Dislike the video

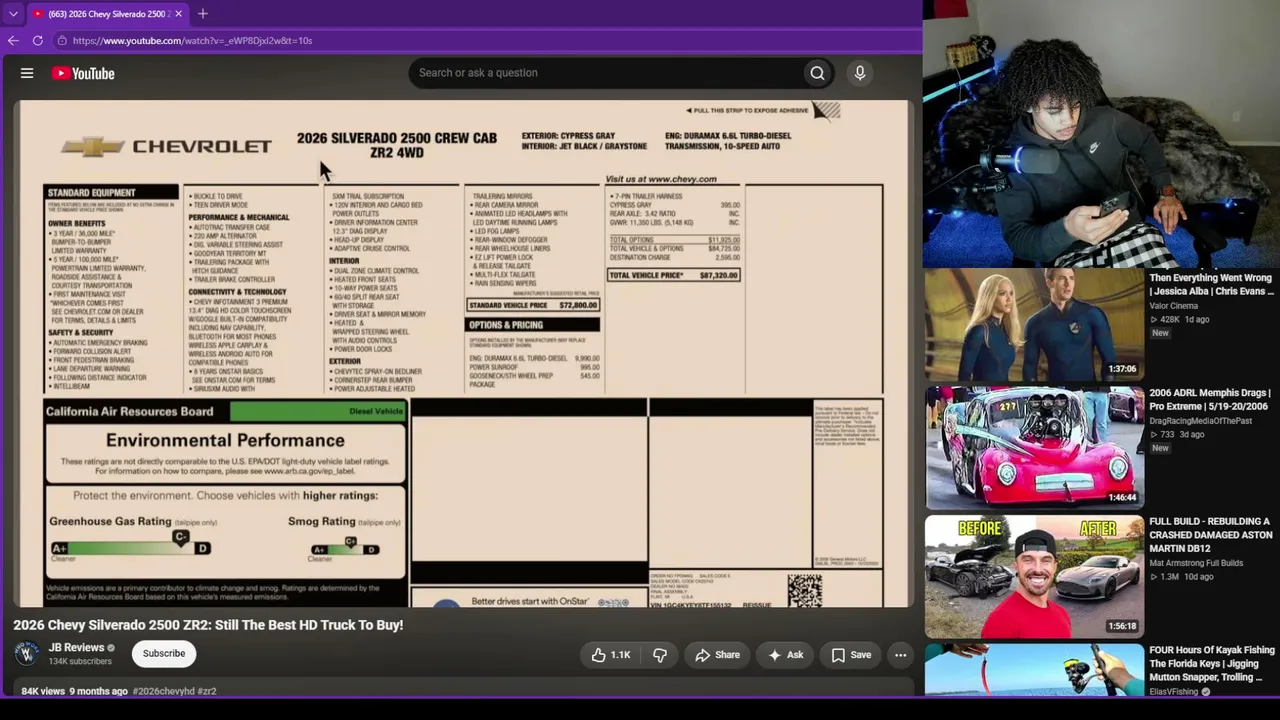point(660,655)
